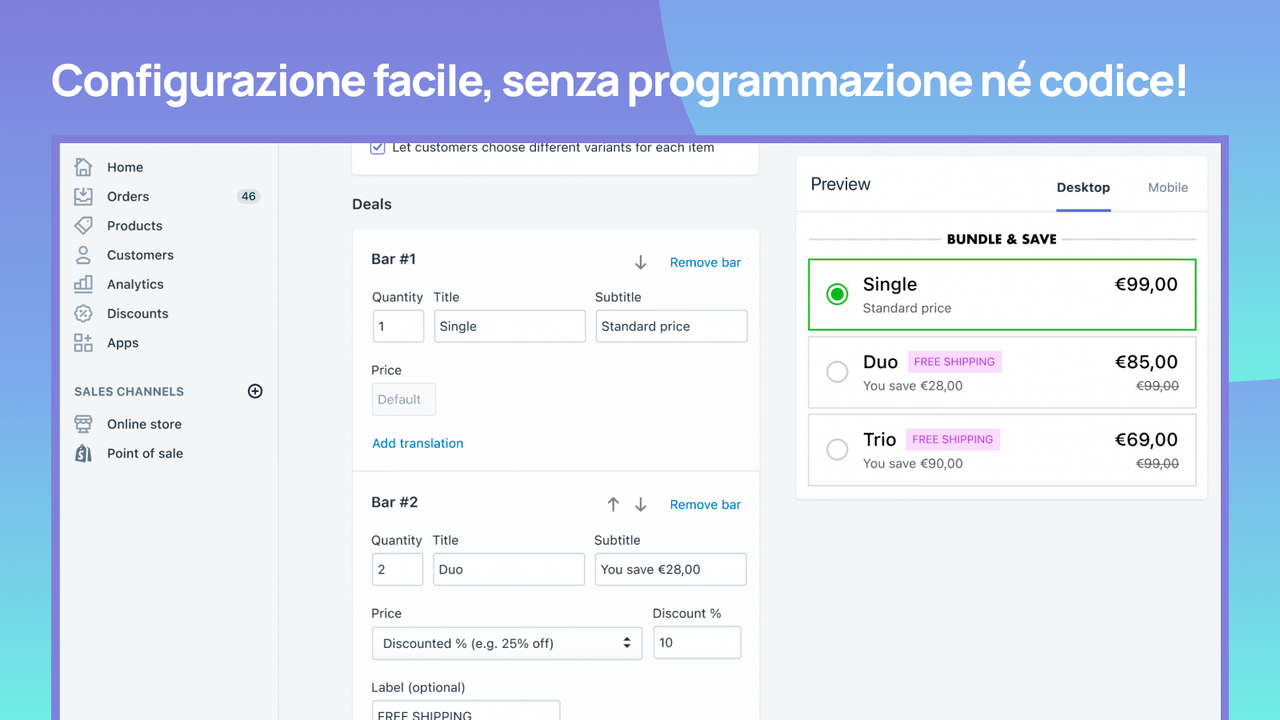Open the 'Discounted % (e.g. 25% off)' price dropdown
1280x720 pixels.
coord(507,643)
